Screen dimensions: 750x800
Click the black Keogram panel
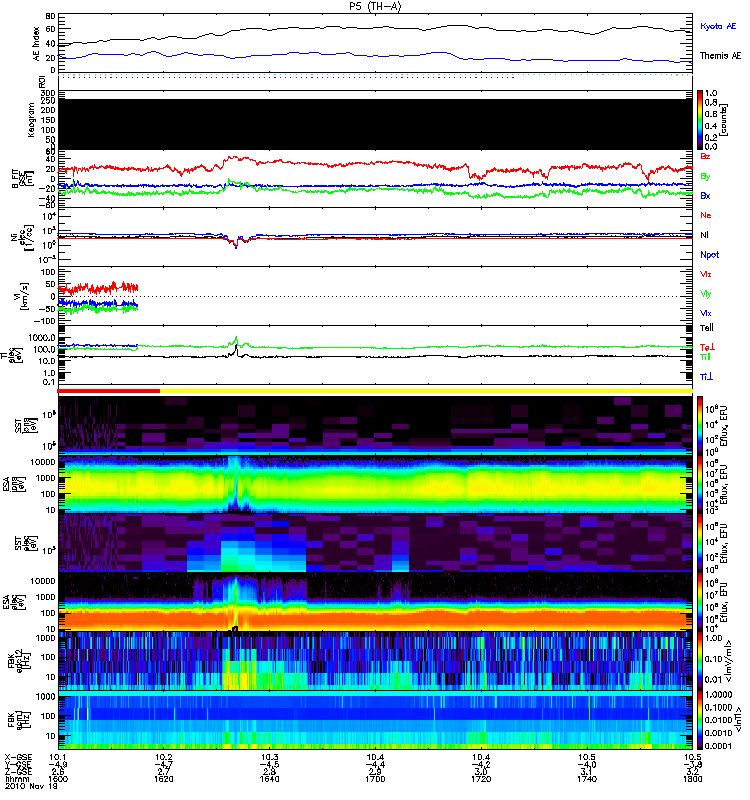click(375, 124)
